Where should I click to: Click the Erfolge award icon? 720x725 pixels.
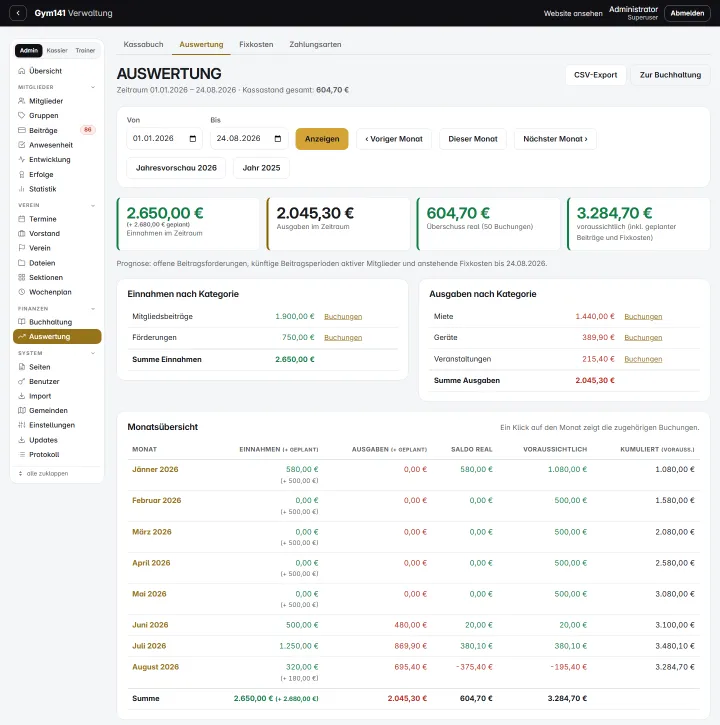point(21,174)
